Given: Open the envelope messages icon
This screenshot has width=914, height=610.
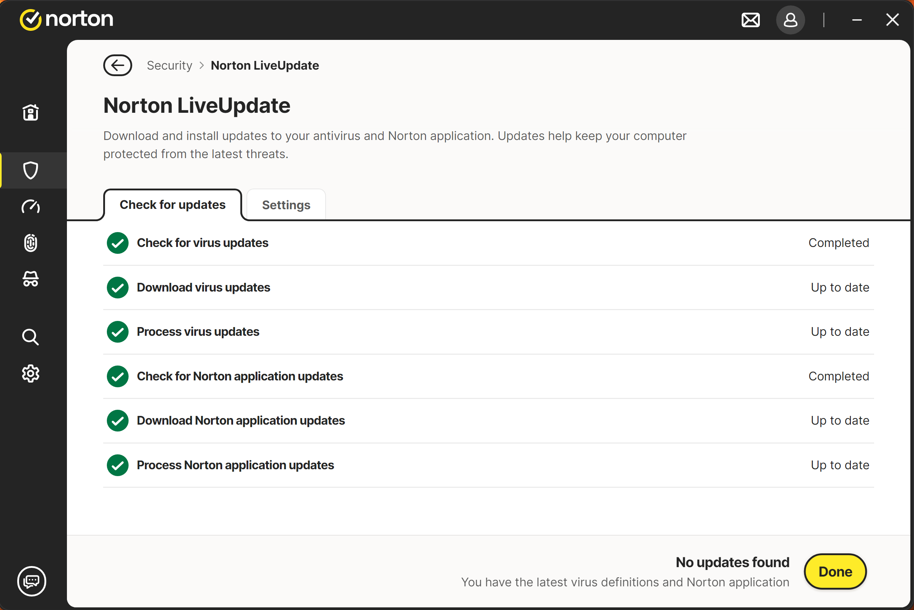Looking at the screenshot, I should point(750,20).
